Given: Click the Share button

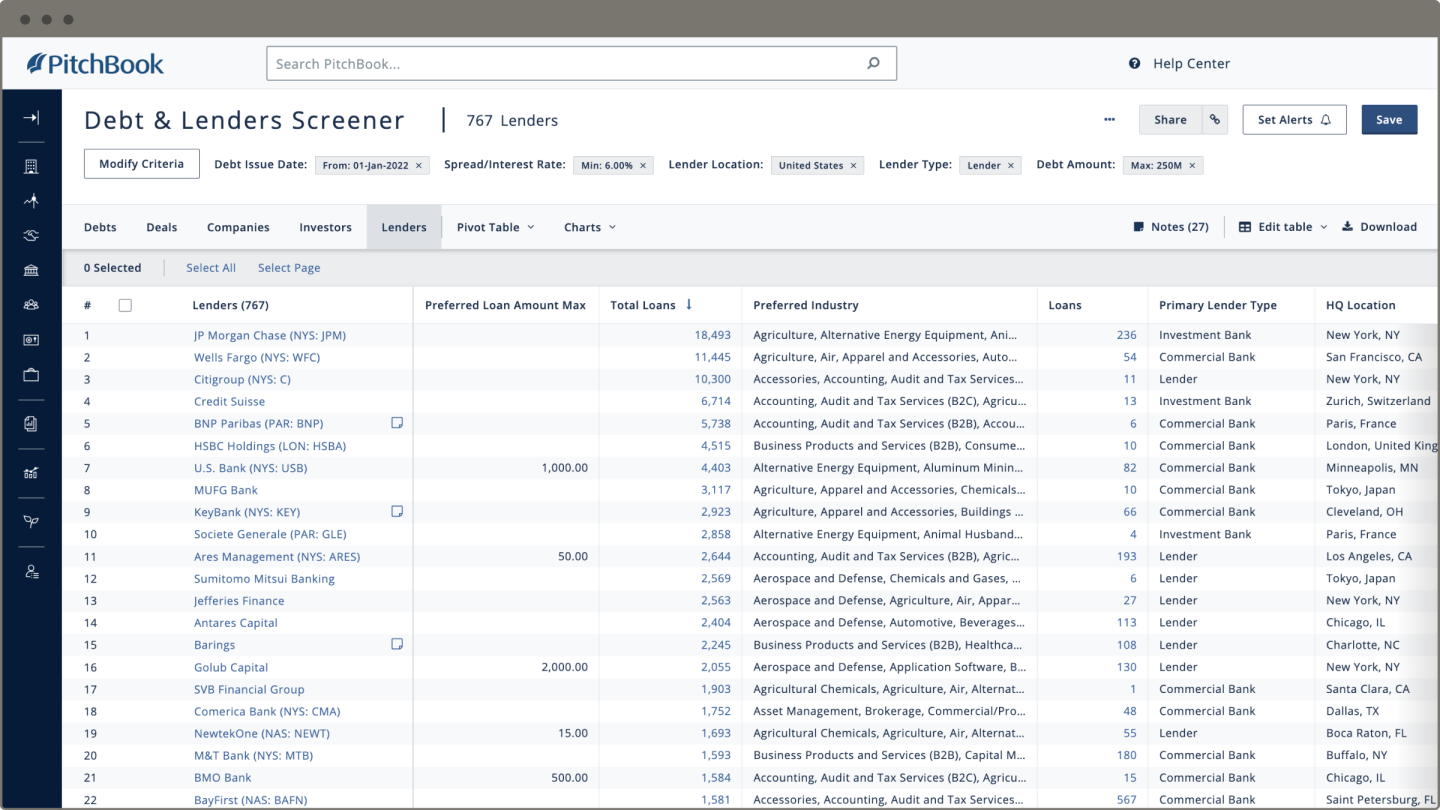Looking at the screenshot, I should (1171, 120).
